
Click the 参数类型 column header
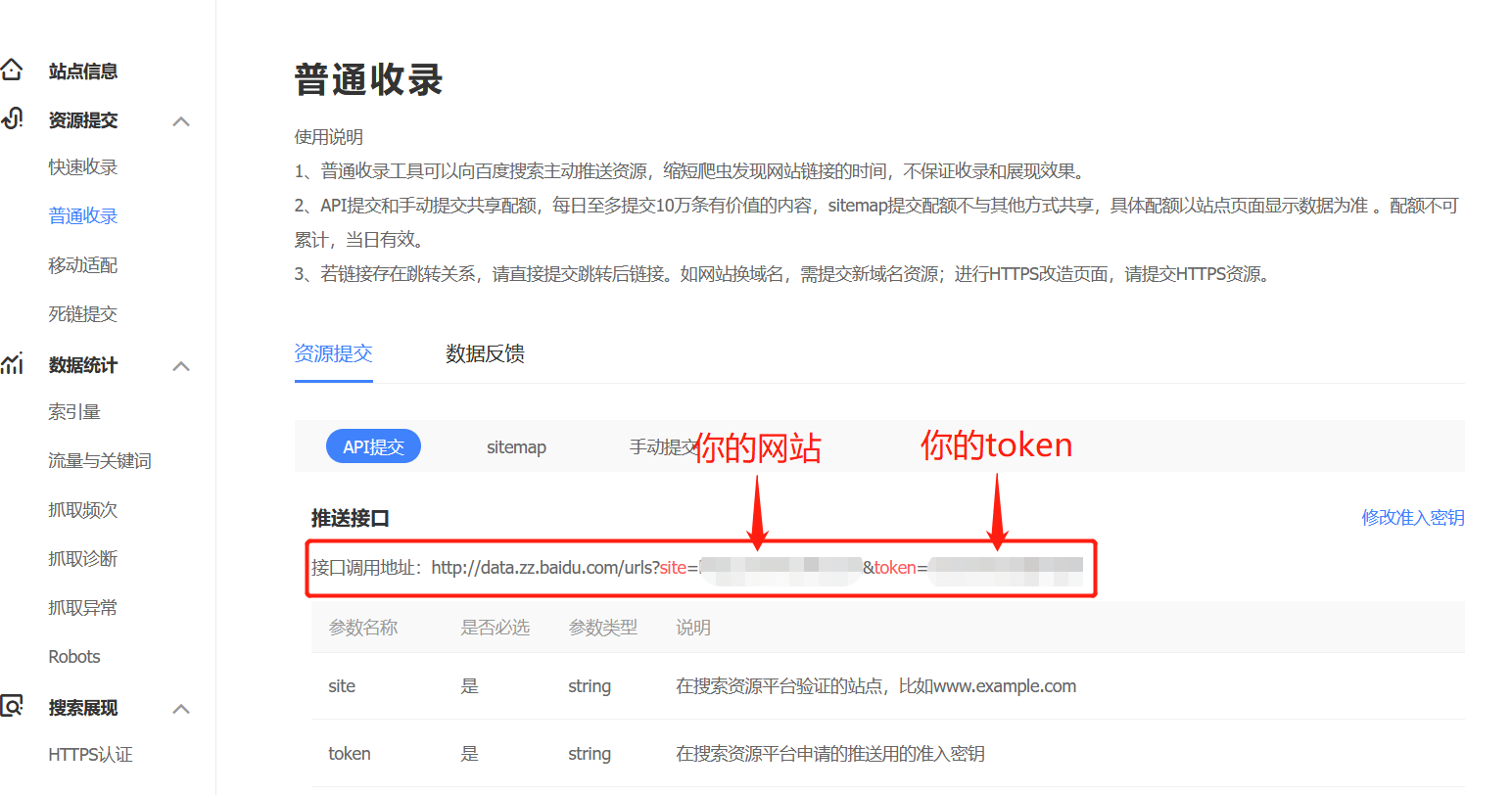(x=603, y=628)
